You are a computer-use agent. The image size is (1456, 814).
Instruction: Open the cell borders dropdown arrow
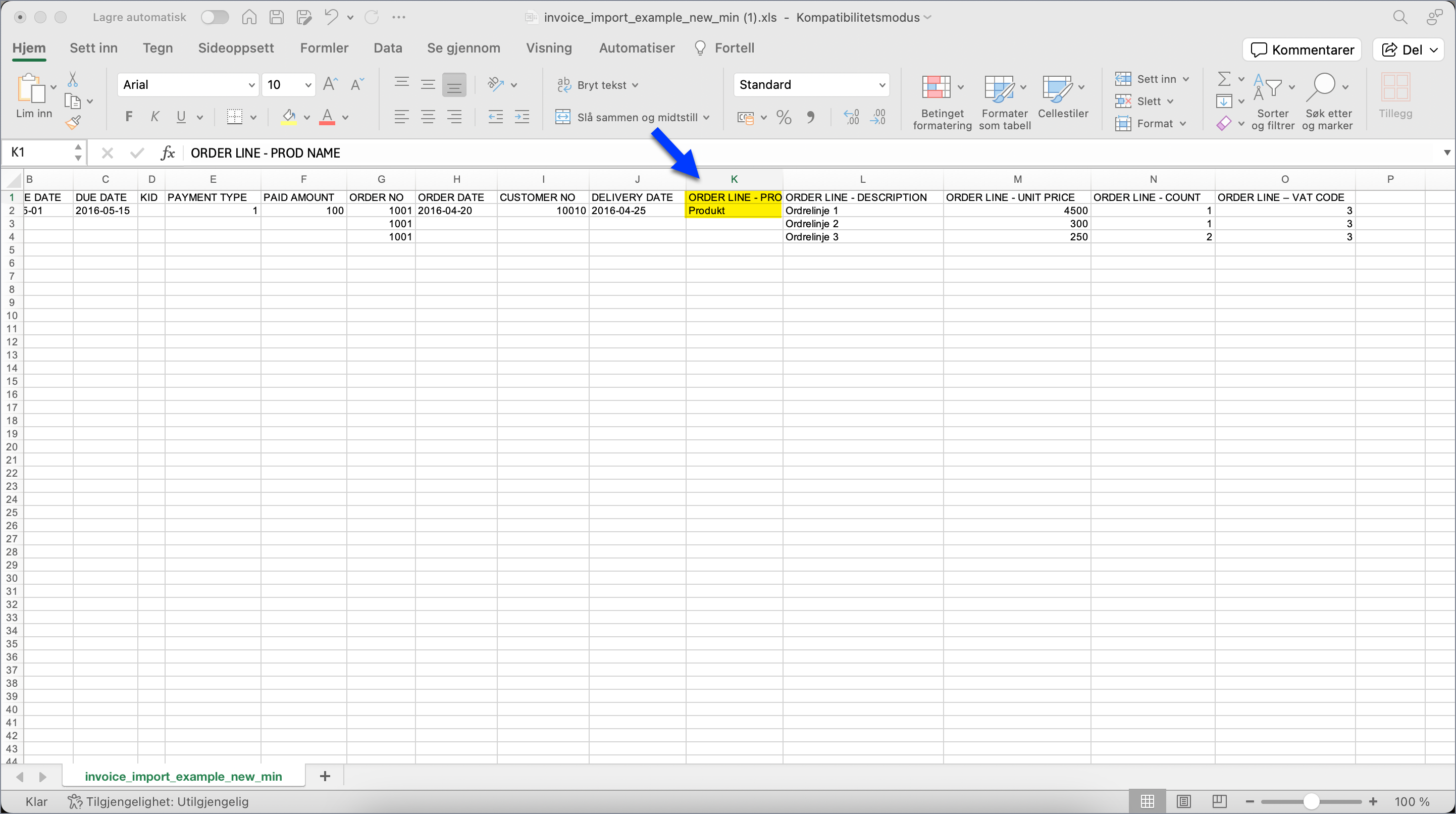253,118
